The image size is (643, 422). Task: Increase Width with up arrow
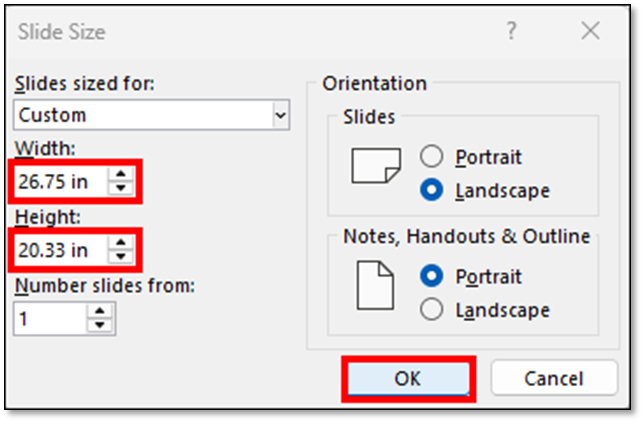120,176
